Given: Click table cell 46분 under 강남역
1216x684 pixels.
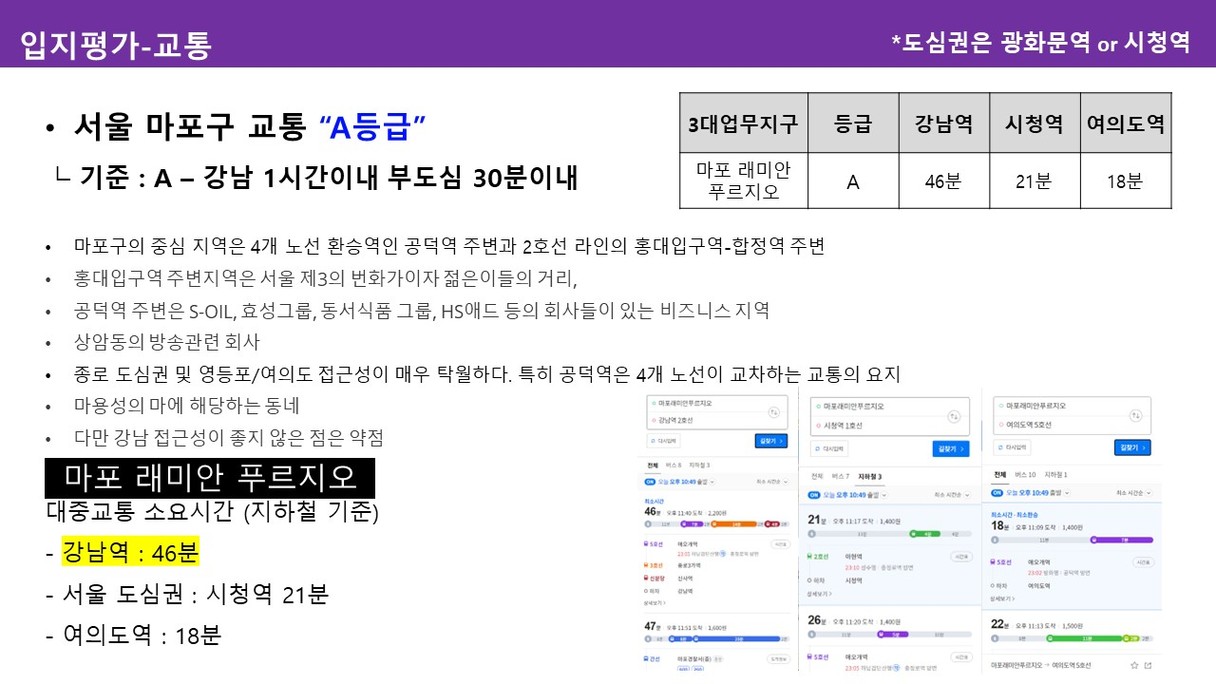Looking at the screenshot, I should click(x=944, y=181).
